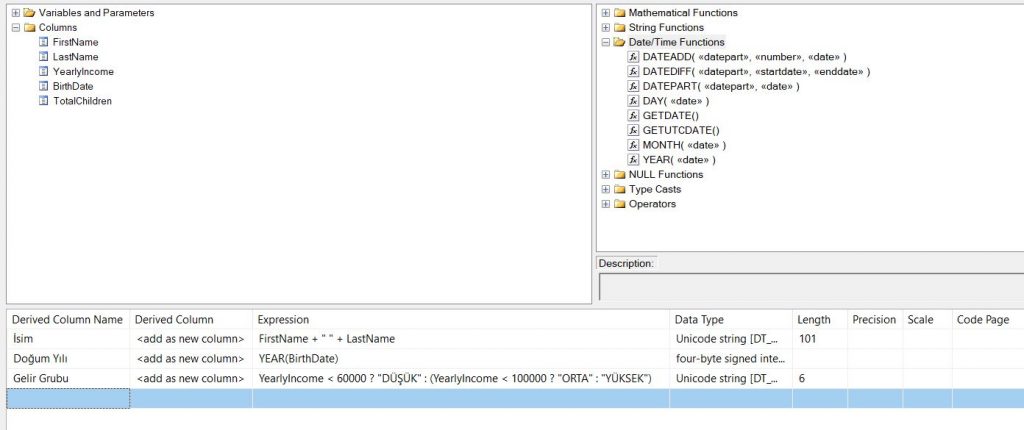Screen dimensions: 1024x430
Task: Expand the Variables and Parameters node
Action: click(x=16, y=13)
